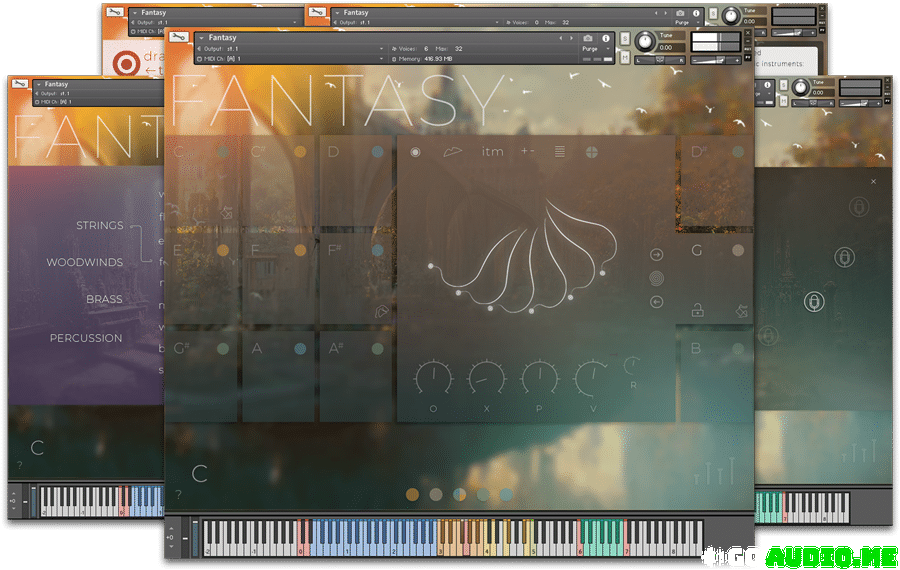Expand name arrow in top-left back window header

point(134,13)
